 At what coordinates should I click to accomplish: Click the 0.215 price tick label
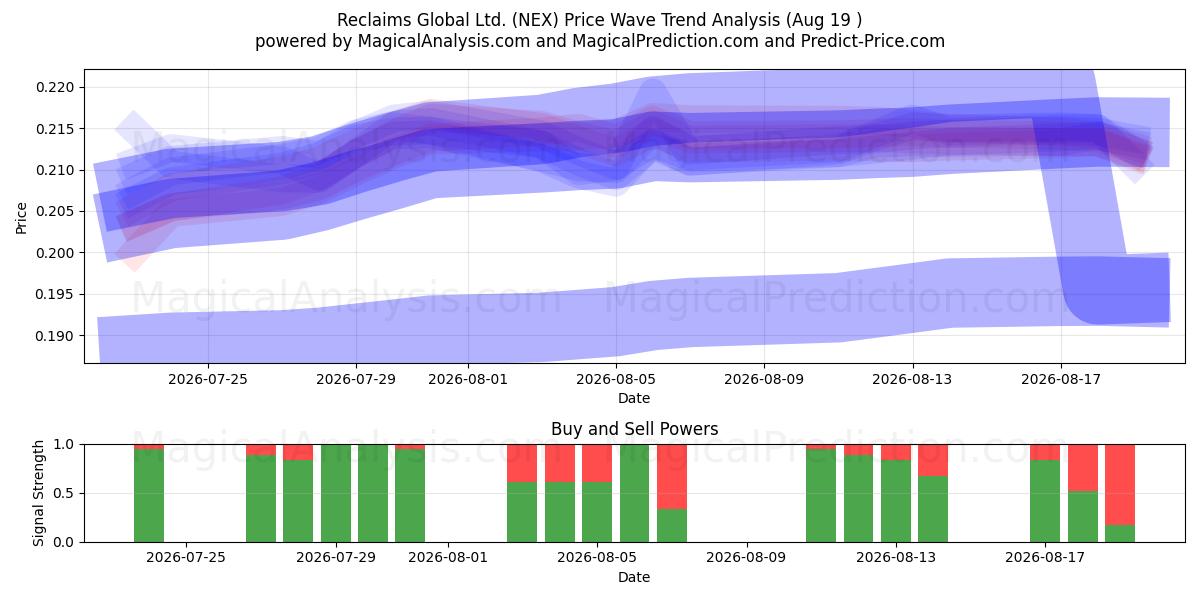point(57,129)
